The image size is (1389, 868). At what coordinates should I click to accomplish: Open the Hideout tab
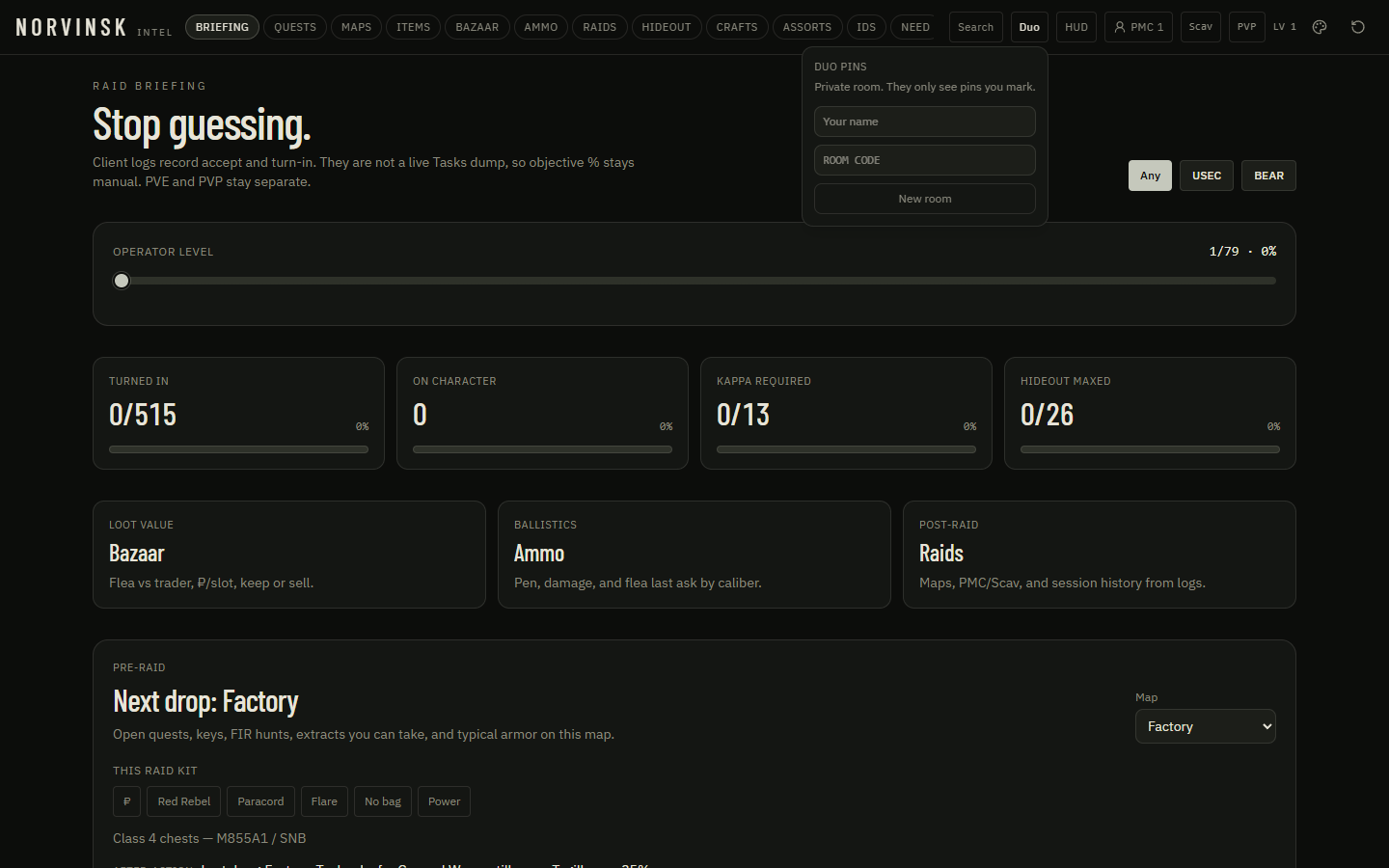[667, 27]
